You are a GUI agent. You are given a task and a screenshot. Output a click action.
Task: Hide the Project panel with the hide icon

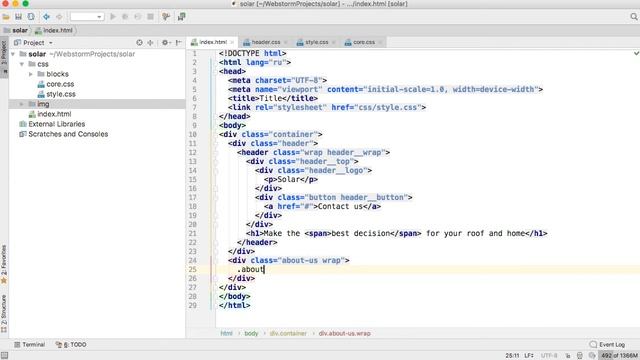(179, 42)
